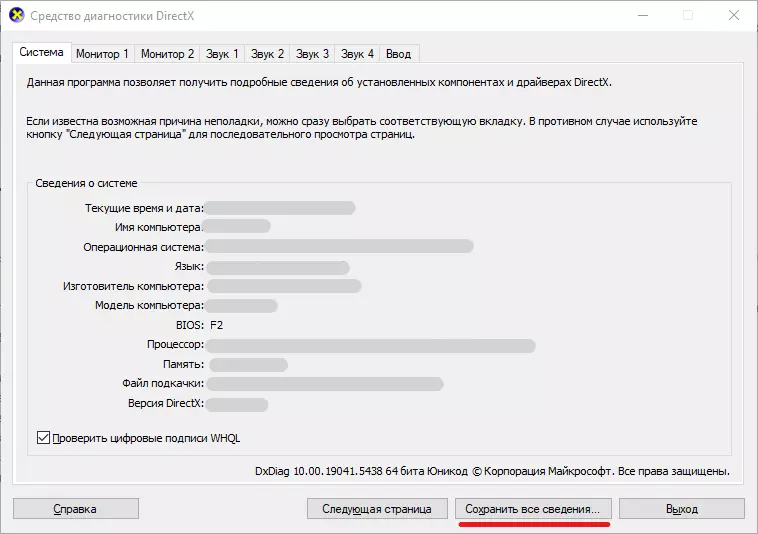Click the BIOS value F2
Image resolution: width=758 pixels, height=534 pixels.
click(217, 325)
